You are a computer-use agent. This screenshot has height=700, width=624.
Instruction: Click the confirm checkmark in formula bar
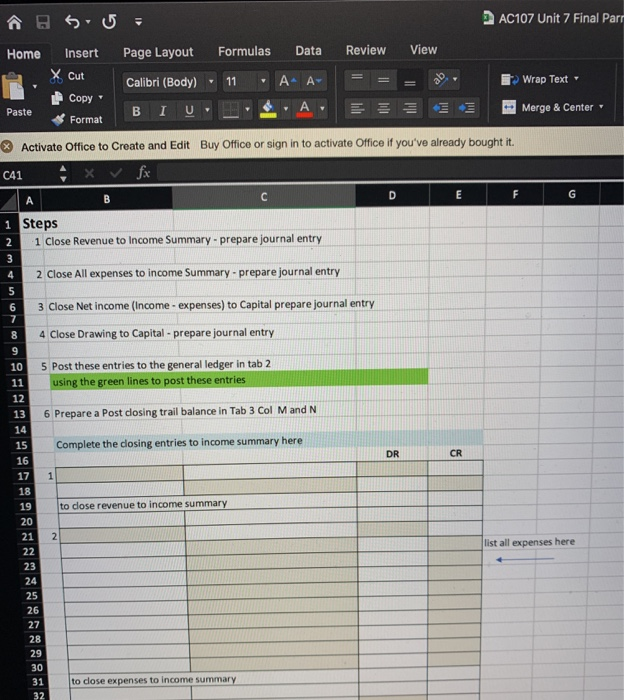pos(116,173)
